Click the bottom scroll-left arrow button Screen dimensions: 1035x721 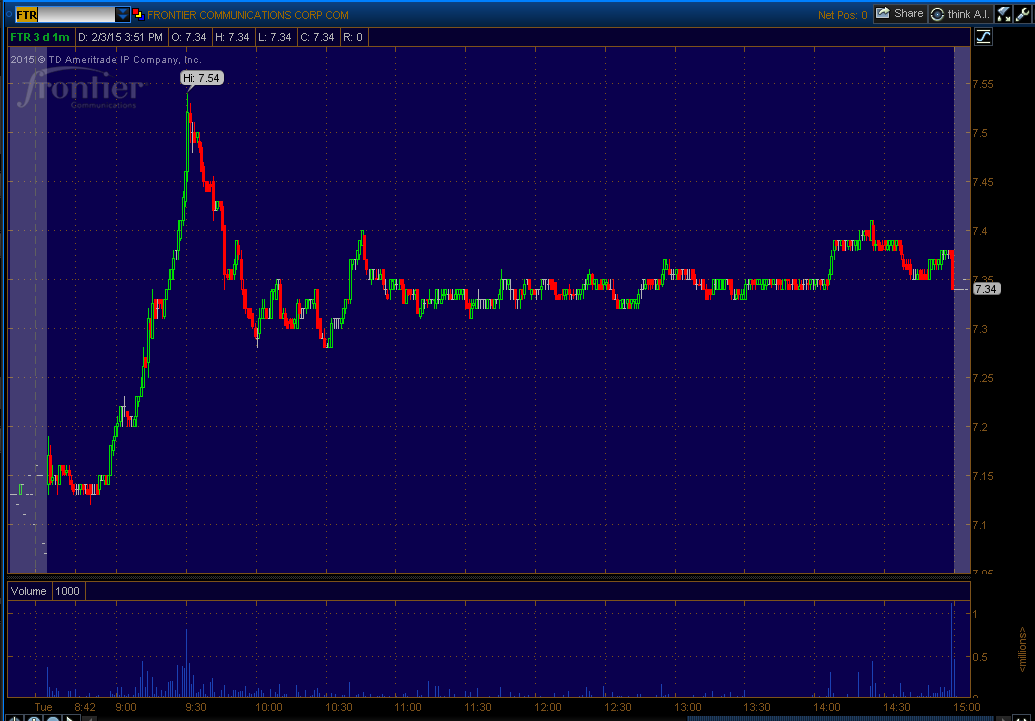pyautogui.click(x=91, y=718)
